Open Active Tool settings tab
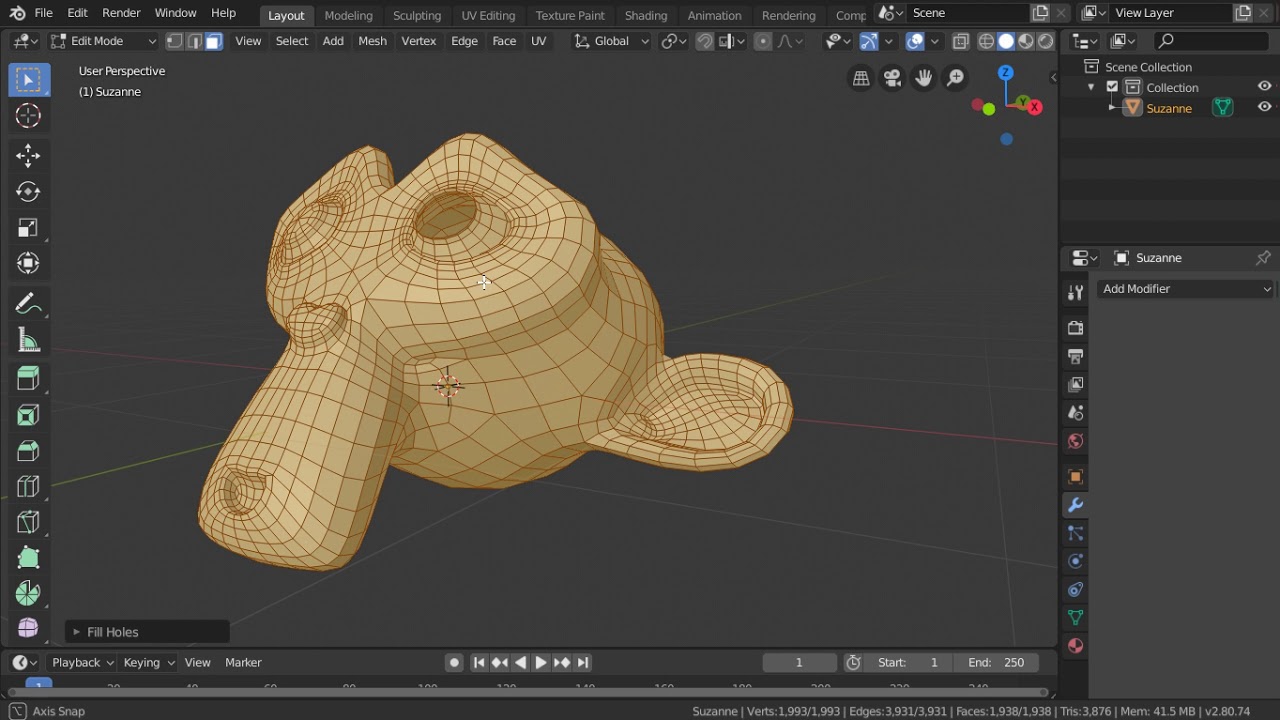The width and height of the screenshot is (1280, 720). (1076, 293)
